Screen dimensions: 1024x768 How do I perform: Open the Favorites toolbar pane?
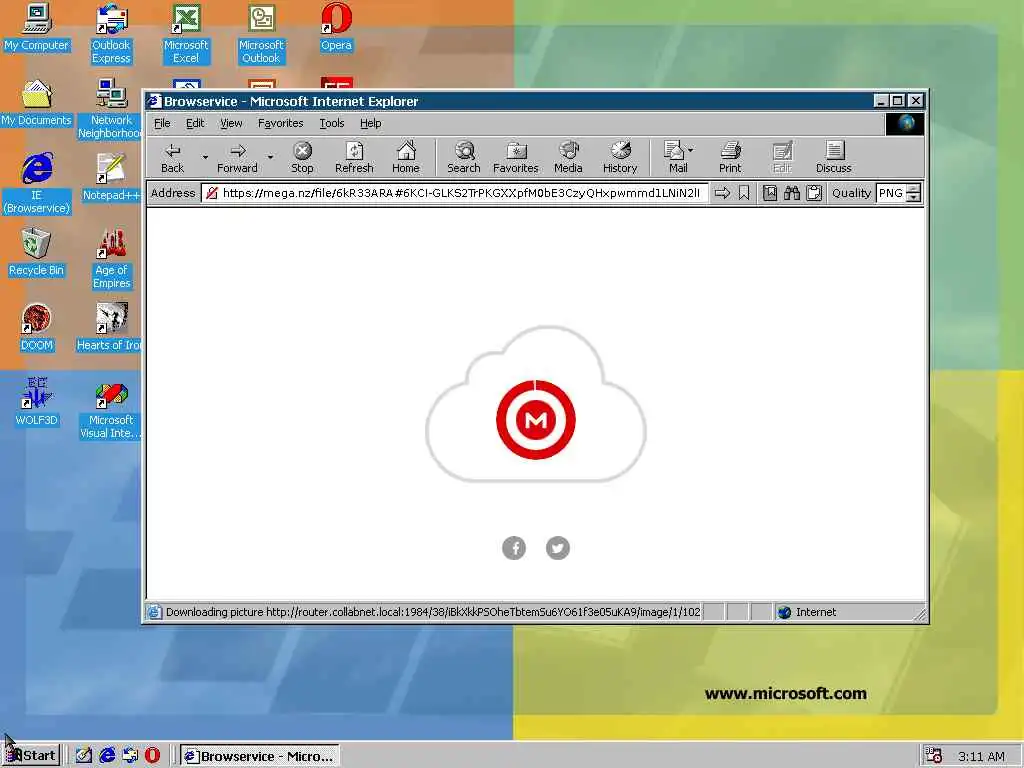tap(516, 157)
